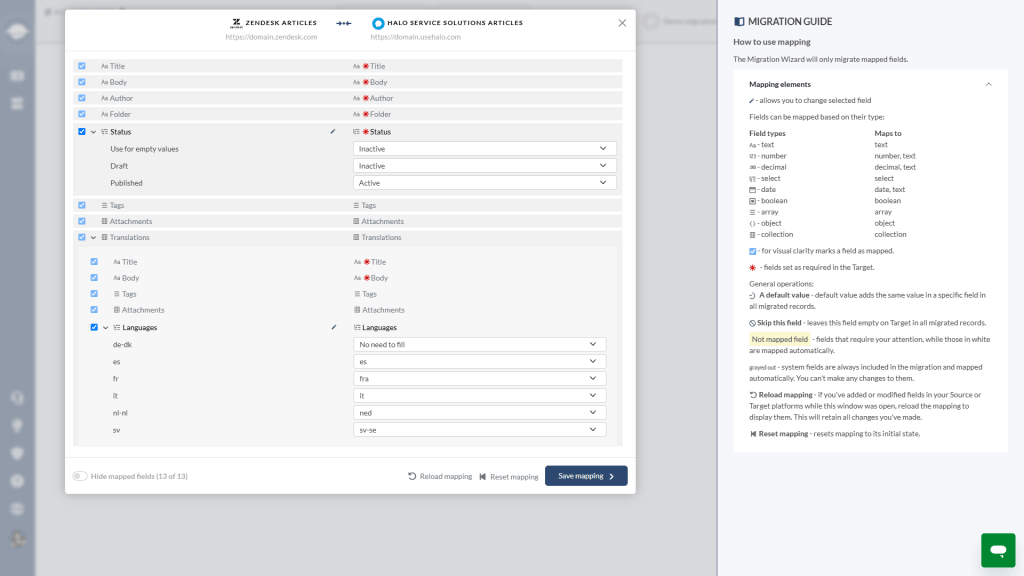Open the 'Use for empty values' dropdown
This screenshot has height=576, width=1024.
point(485,149)
